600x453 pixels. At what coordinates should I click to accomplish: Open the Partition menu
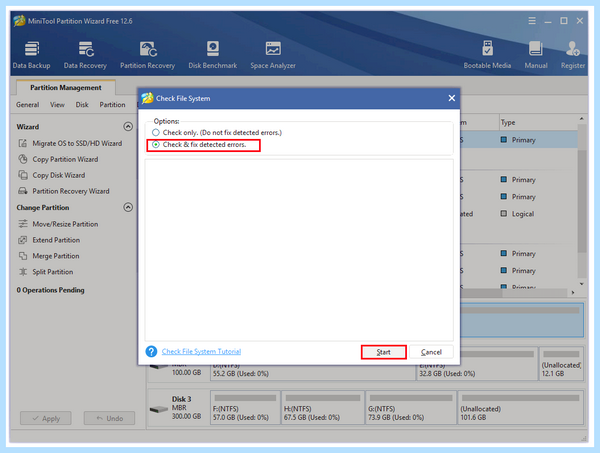[112, 104]
